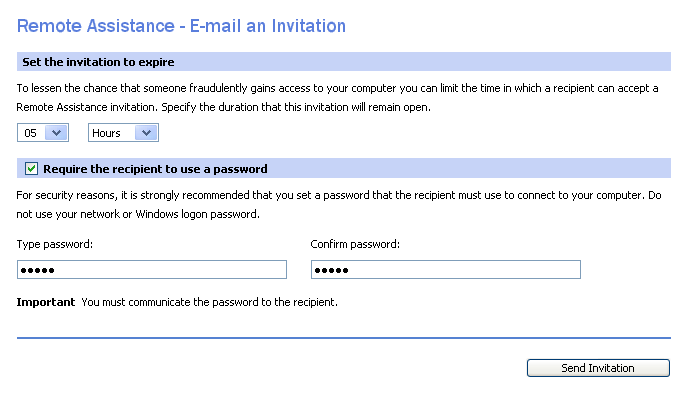Click the 'For security reasons' paragraph text

coord(338,205)
